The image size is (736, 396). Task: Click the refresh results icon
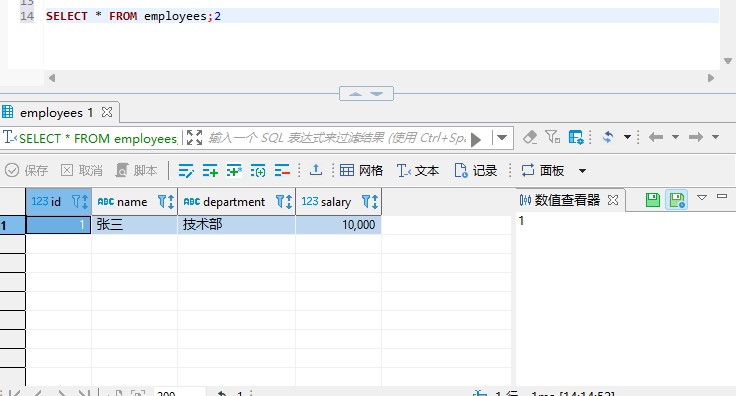608,137
